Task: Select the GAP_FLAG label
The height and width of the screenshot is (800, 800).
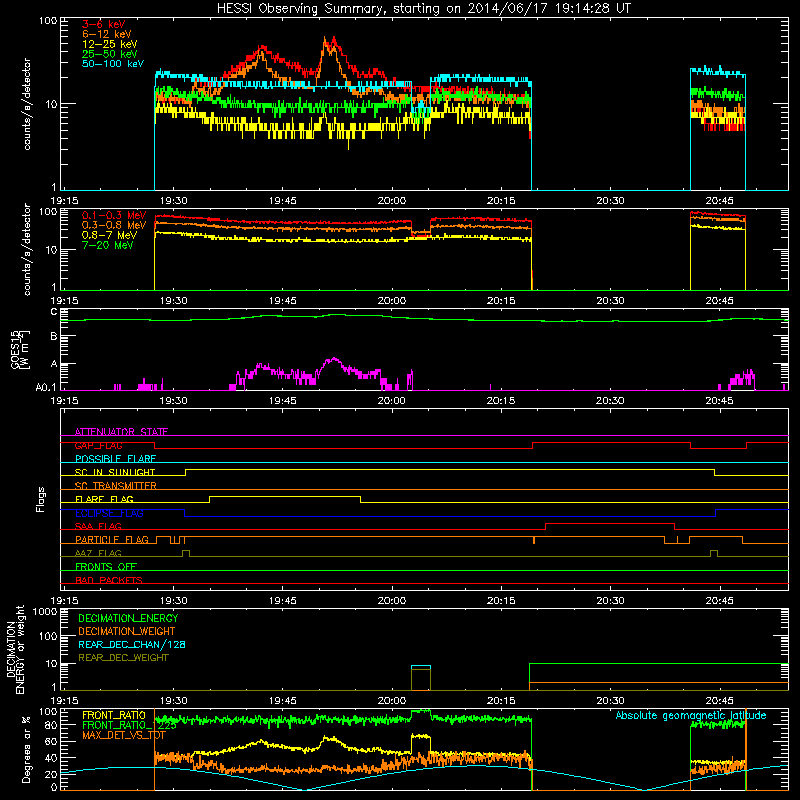Action: (98, 445)
